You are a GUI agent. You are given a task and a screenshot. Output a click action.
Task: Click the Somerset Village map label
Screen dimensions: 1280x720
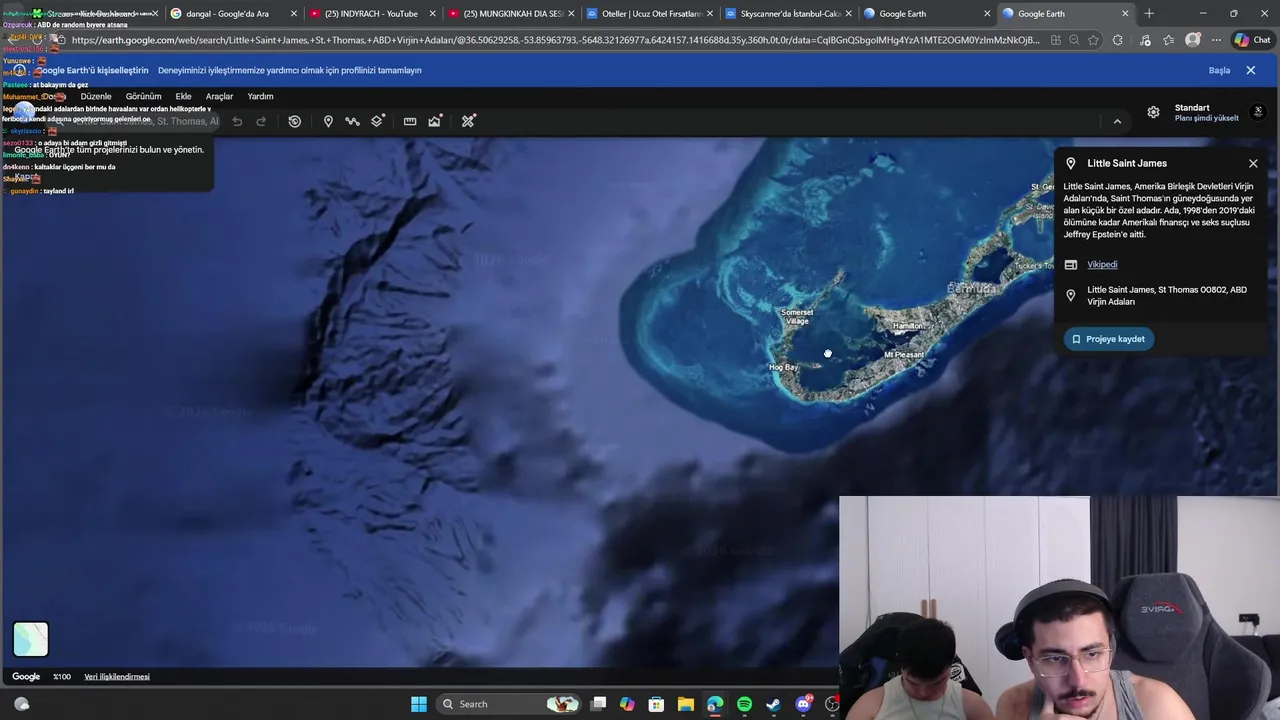click(x=797, y=316)
